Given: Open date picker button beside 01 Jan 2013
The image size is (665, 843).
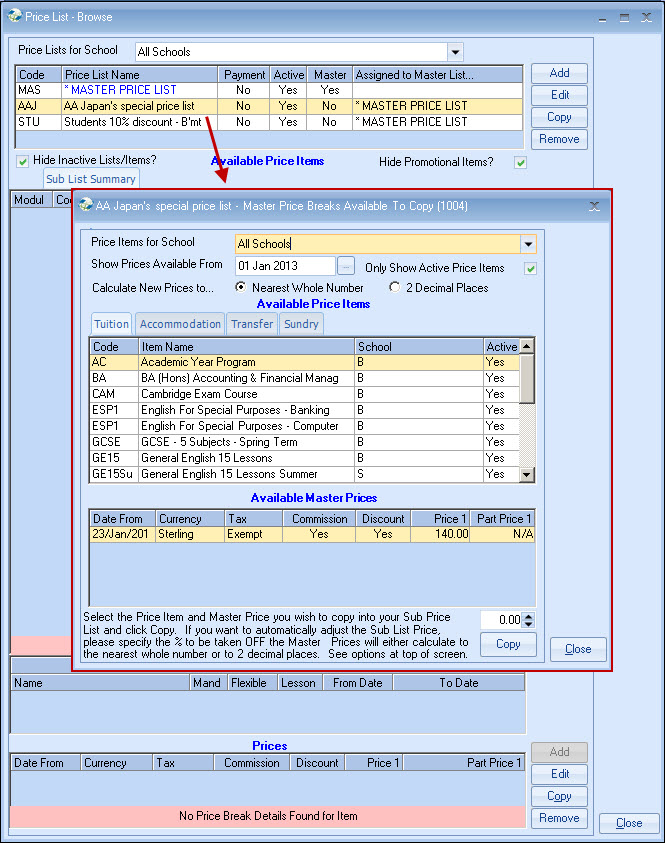Looking at the screenshot, I should point(346,266).
